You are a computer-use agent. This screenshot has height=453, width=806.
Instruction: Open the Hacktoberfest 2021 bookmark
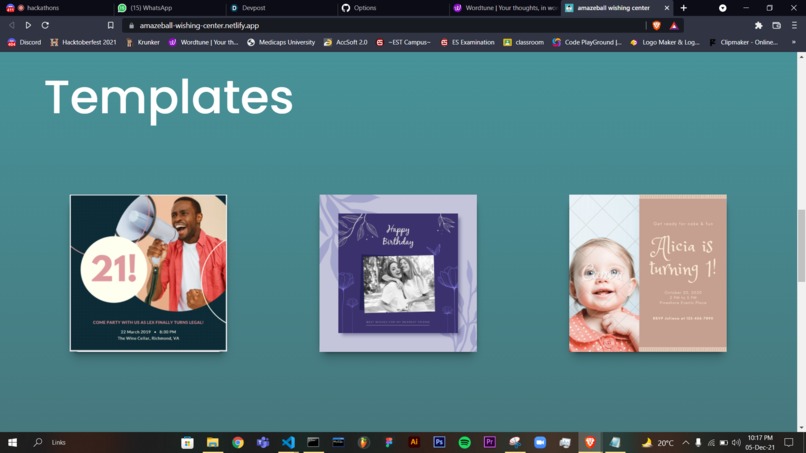[83, 42]
